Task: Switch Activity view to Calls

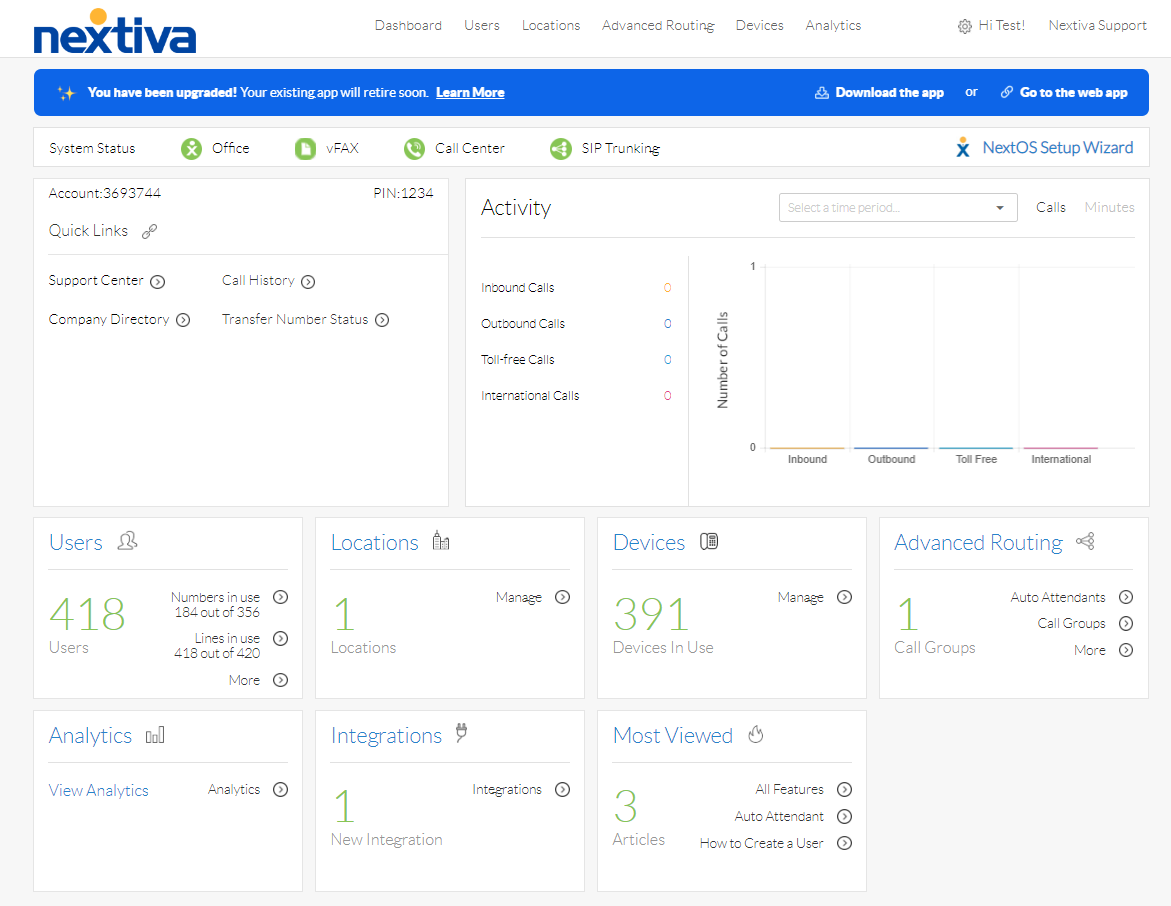Action: coord(1051,208)
